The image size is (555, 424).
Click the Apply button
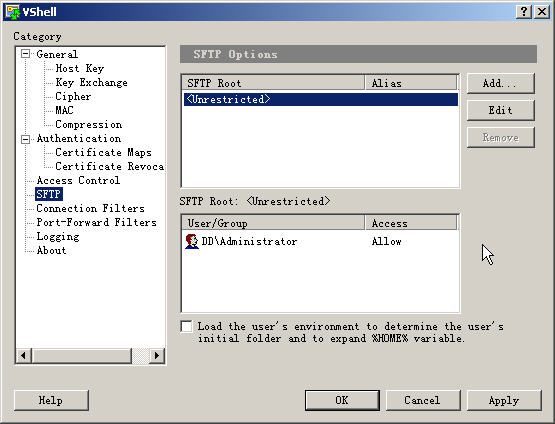pyautogui.click(x=504, y=400)
